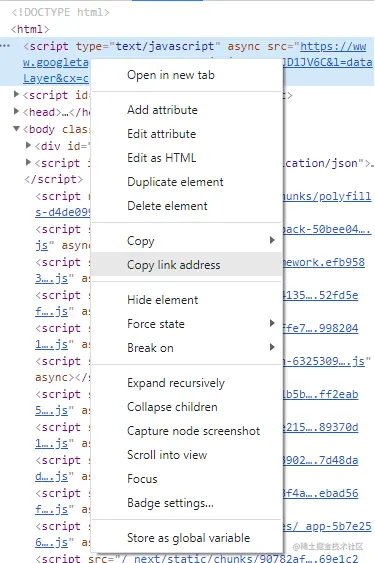Open the Copy submenu
375x563 pixels.
click(x=186, y=241)
